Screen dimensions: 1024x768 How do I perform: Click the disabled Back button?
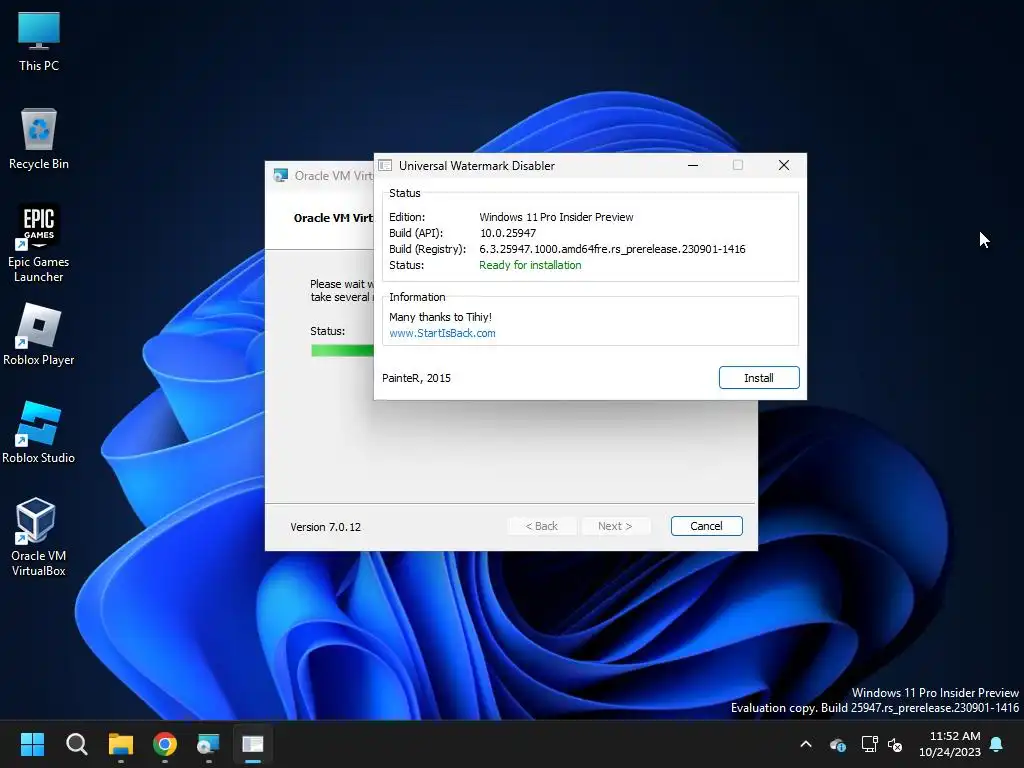(542, 526)
